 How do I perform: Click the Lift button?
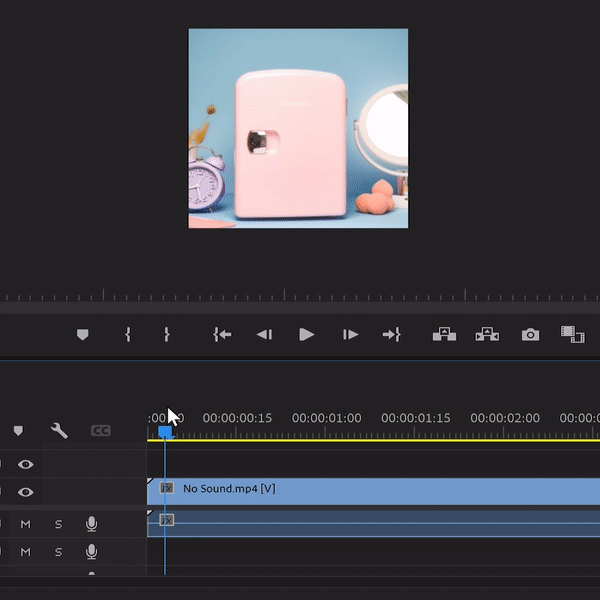click(444, 334)
